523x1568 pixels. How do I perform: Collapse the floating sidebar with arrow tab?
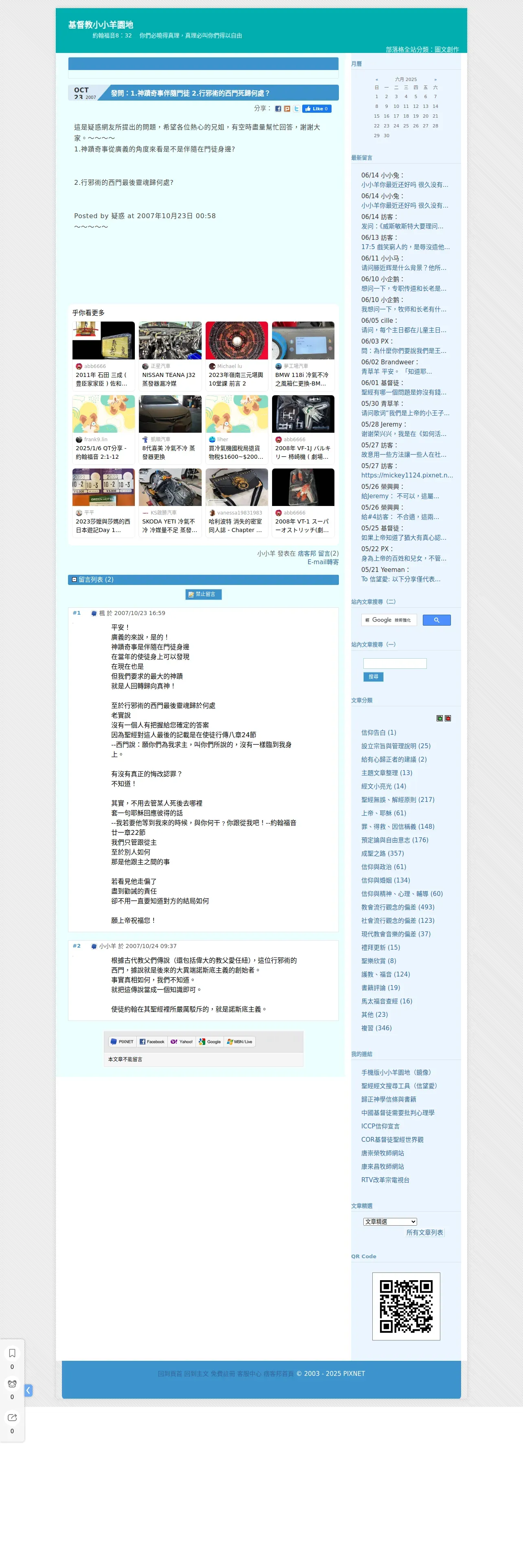pyautogui.click(x=29, y=1391)
